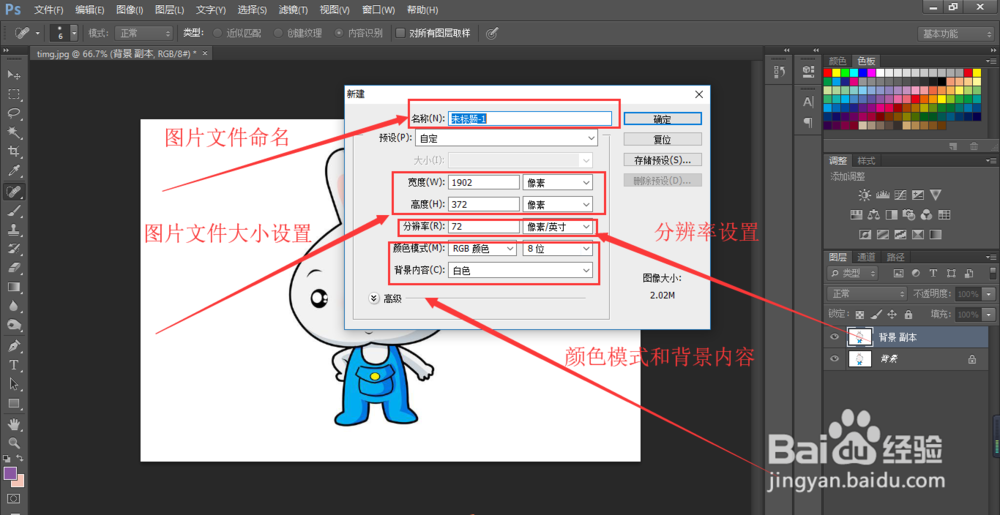Select 近似匹配 type radio button
The image size is (1000, 515).
pyautogui.click(x=217, y=33)
